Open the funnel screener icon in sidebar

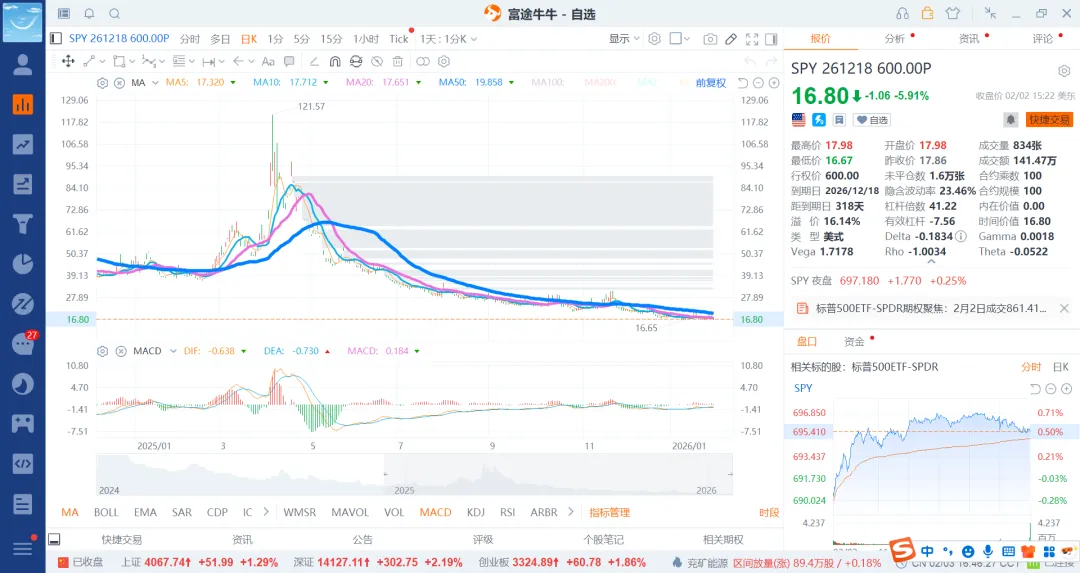point(23,224)
